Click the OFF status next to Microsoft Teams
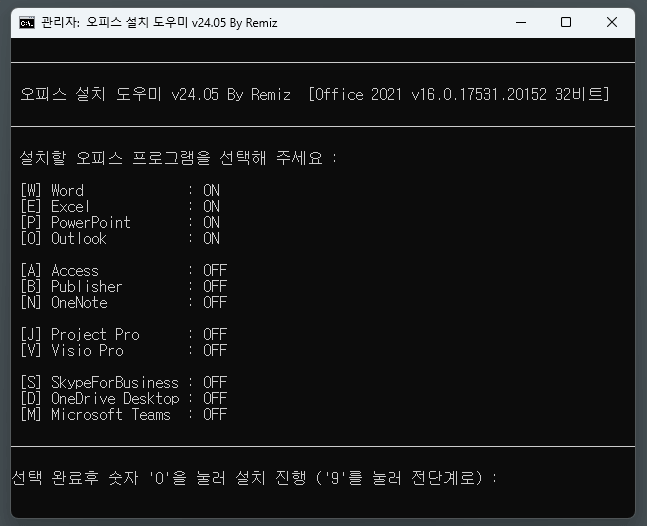Viewport: 647px width, 526px height. [215, 415]
